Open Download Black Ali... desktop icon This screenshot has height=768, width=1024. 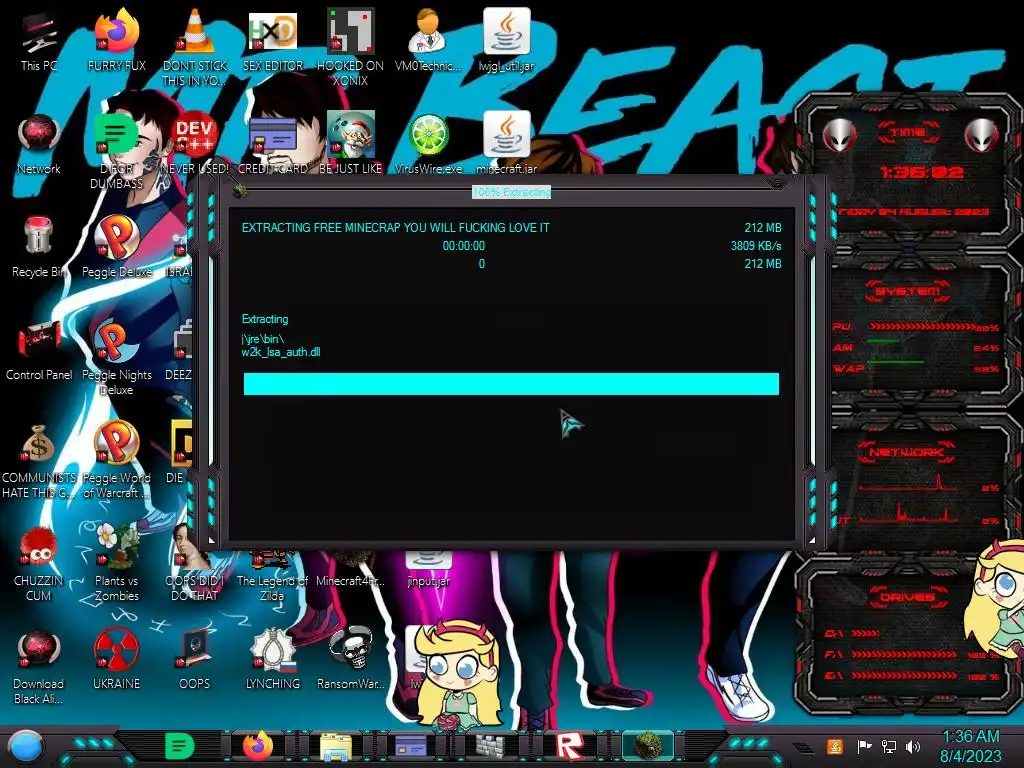[39, 666]
